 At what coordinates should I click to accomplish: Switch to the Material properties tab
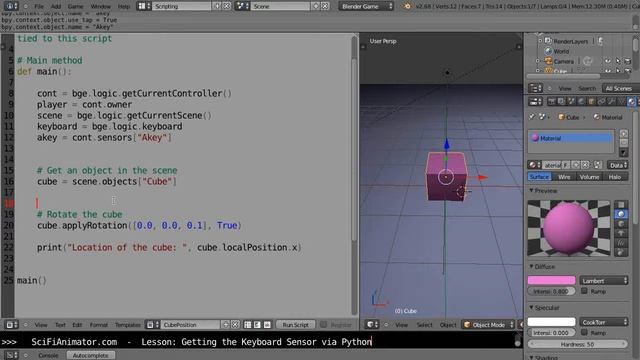click(x=631, y=102)
